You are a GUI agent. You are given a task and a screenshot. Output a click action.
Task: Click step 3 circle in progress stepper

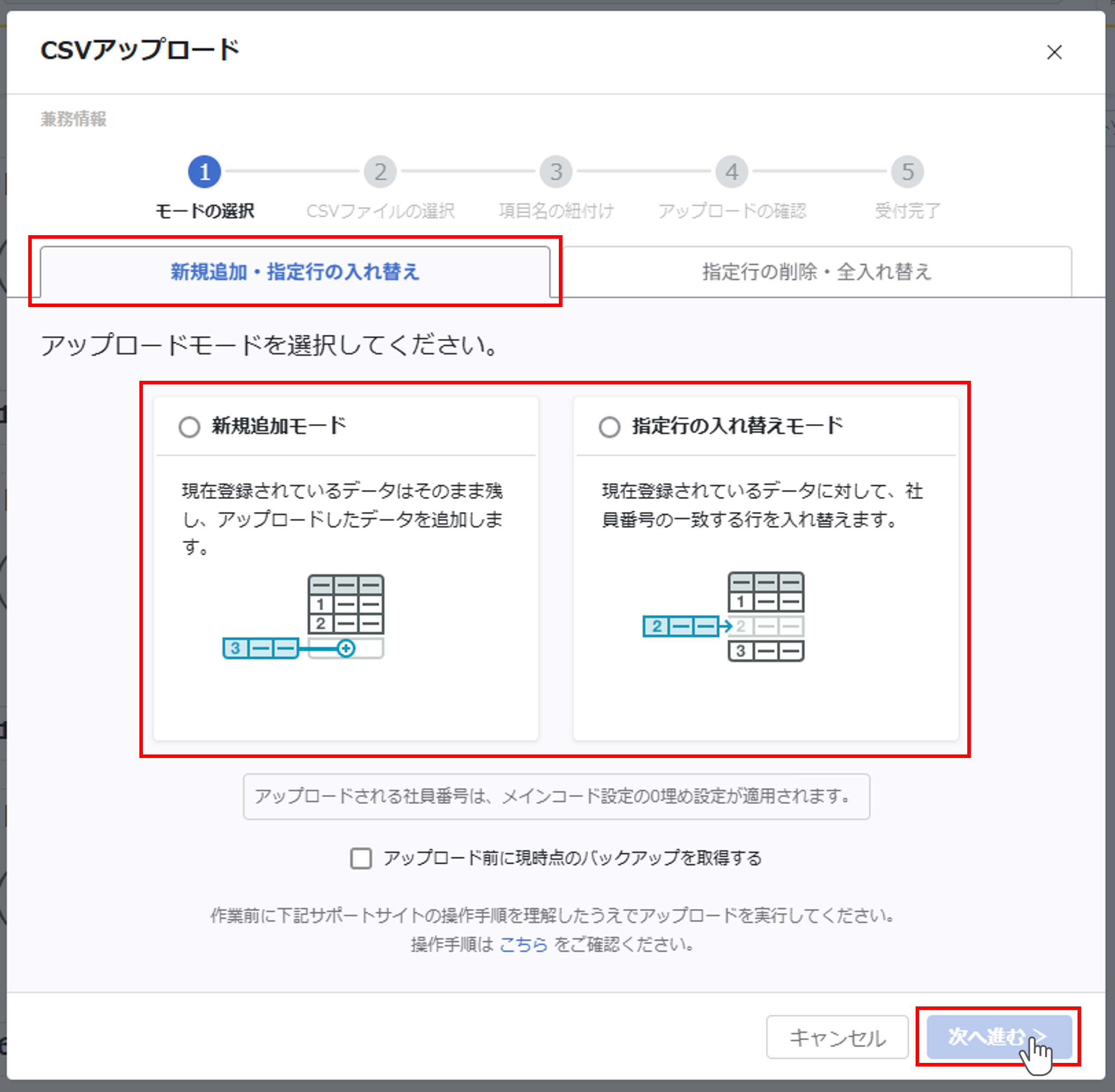(556, 172)
